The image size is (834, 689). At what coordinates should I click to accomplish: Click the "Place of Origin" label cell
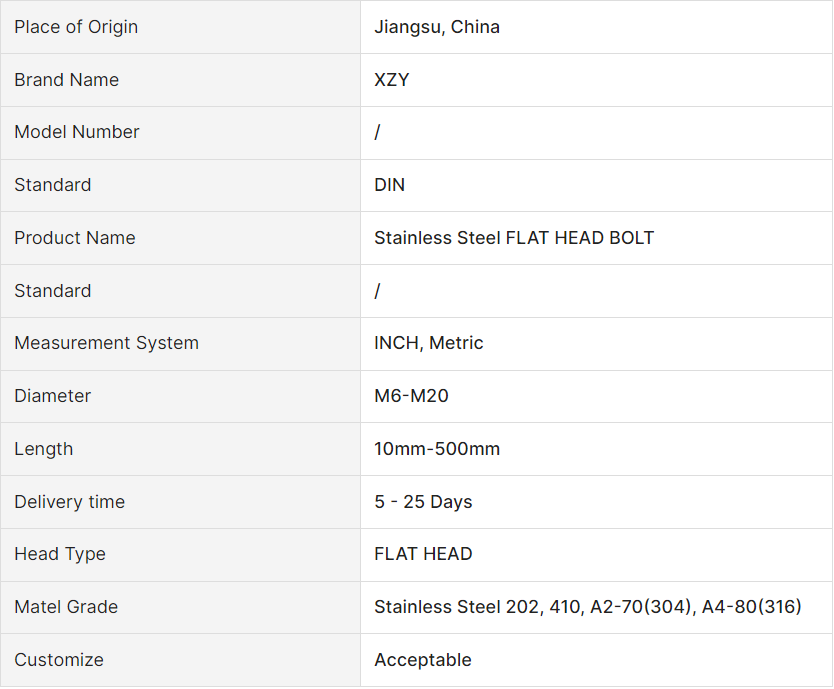(x=76, y=27)
